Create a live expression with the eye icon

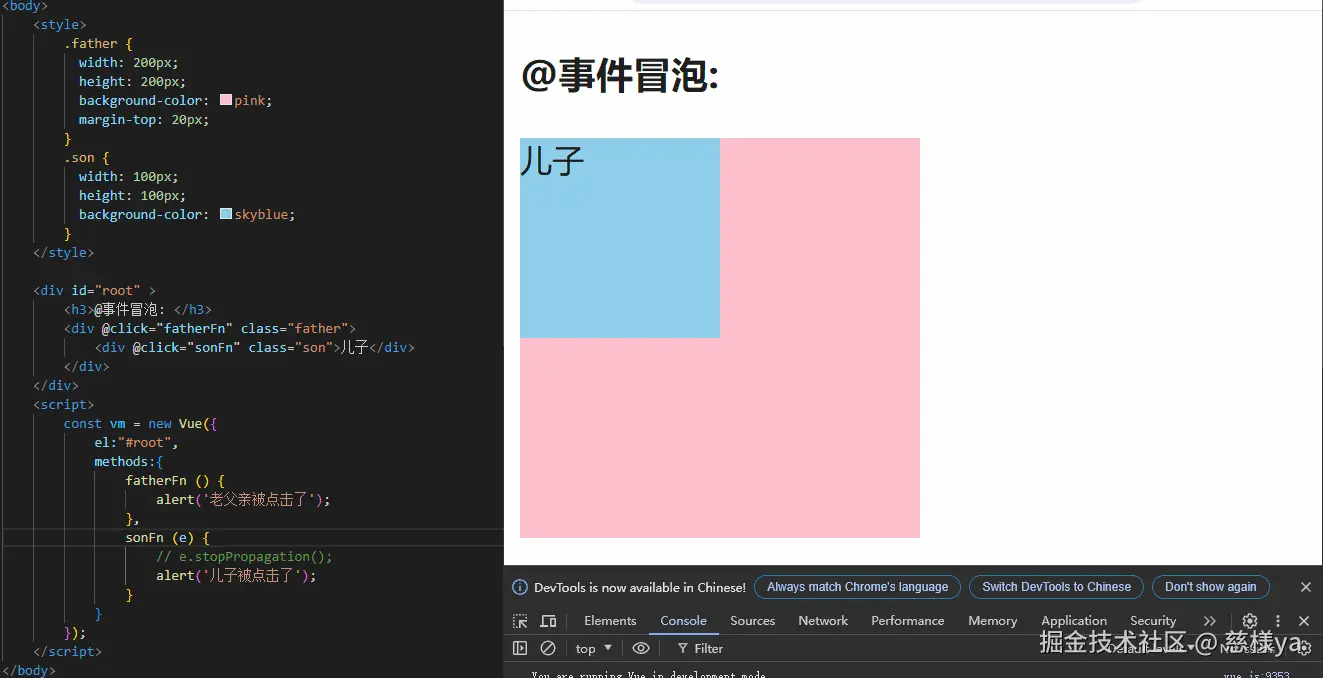click(x=641, y=648)
